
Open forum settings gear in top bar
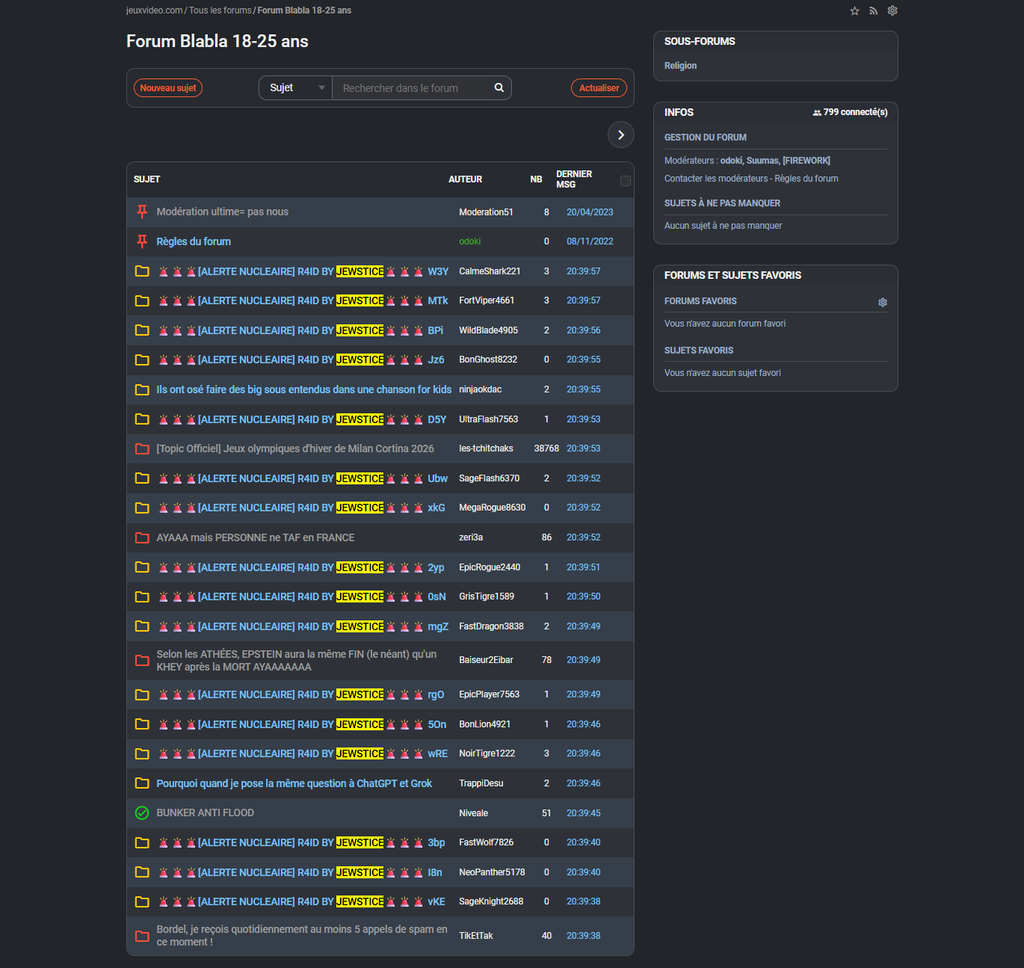(x=892, y=11)
